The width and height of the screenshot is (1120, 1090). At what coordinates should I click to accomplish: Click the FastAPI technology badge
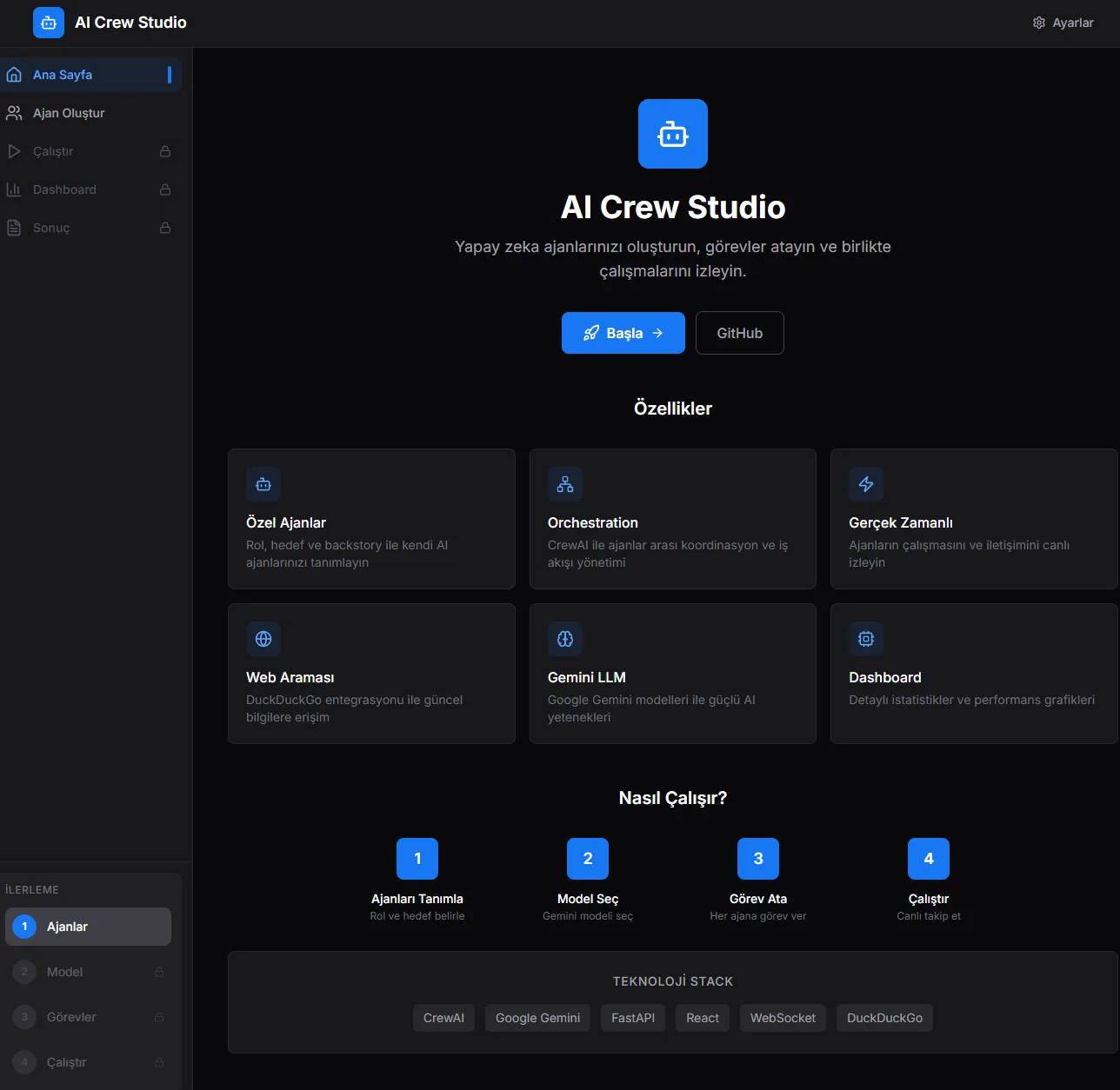click(x=633, y=1018)
